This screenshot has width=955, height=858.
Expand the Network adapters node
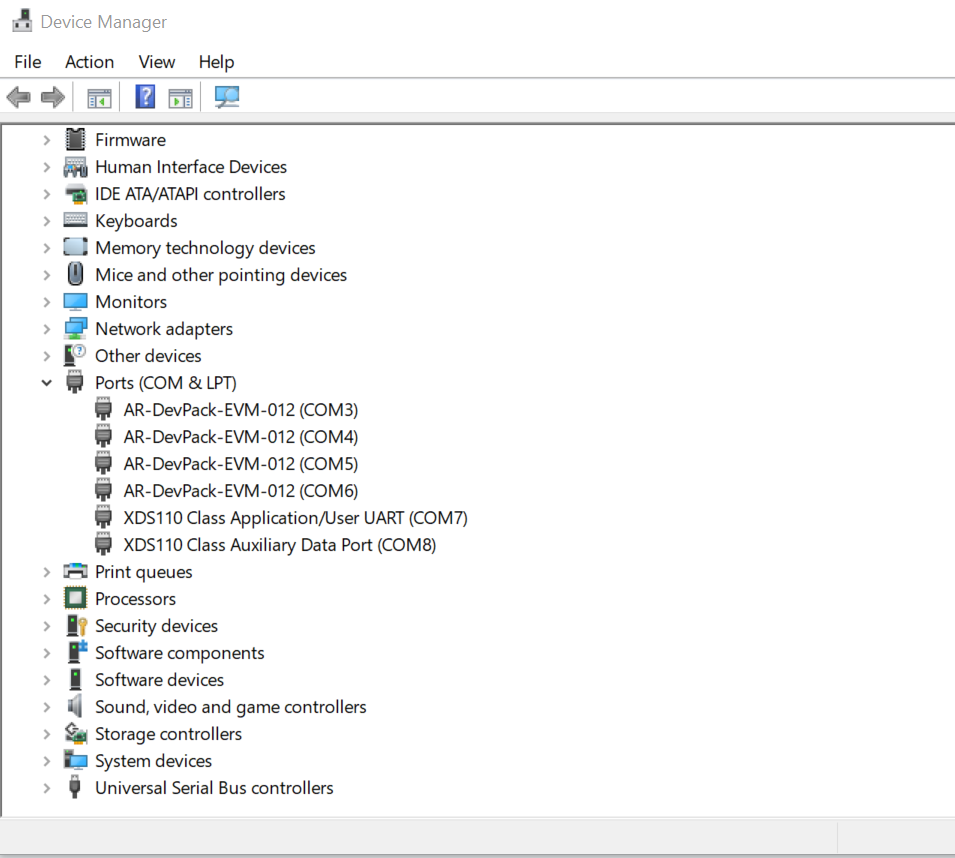pos(47,329)
